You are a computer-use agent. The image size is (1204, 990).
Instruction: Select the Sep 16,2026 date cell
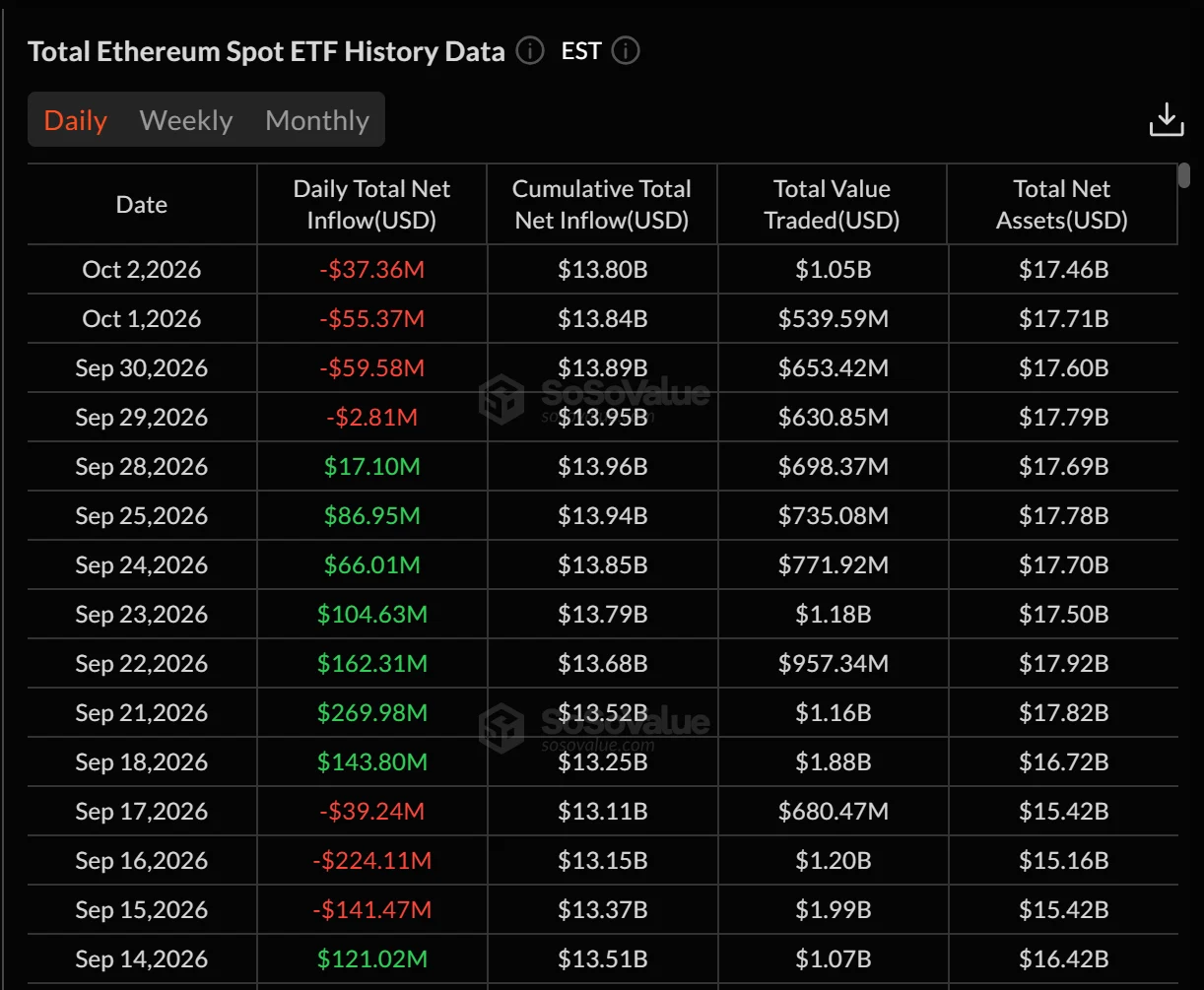[142, 860]
